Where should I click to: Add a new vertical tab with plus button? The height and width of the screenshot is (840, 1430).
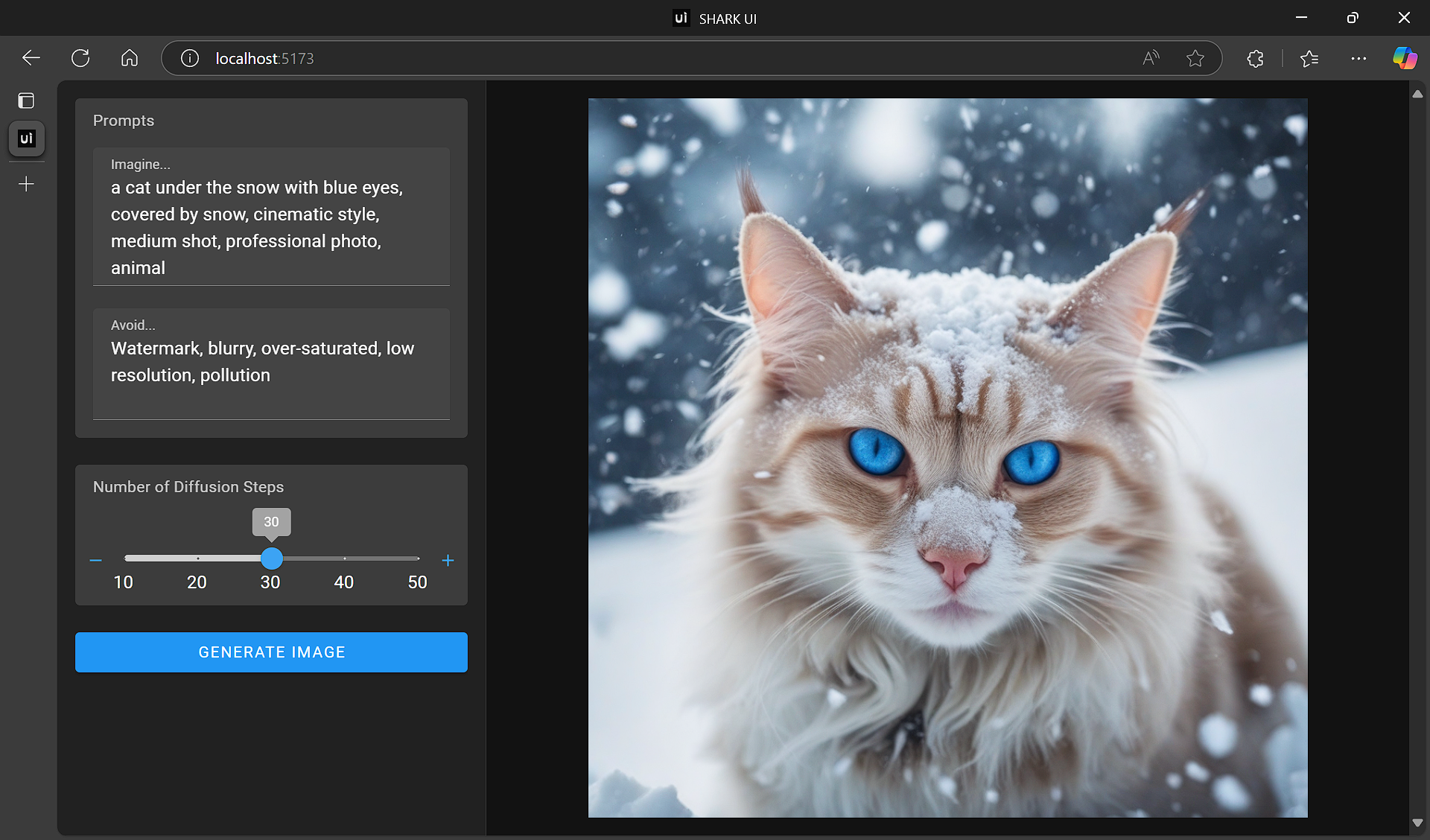pyautogui.click(x=26, y=184)
